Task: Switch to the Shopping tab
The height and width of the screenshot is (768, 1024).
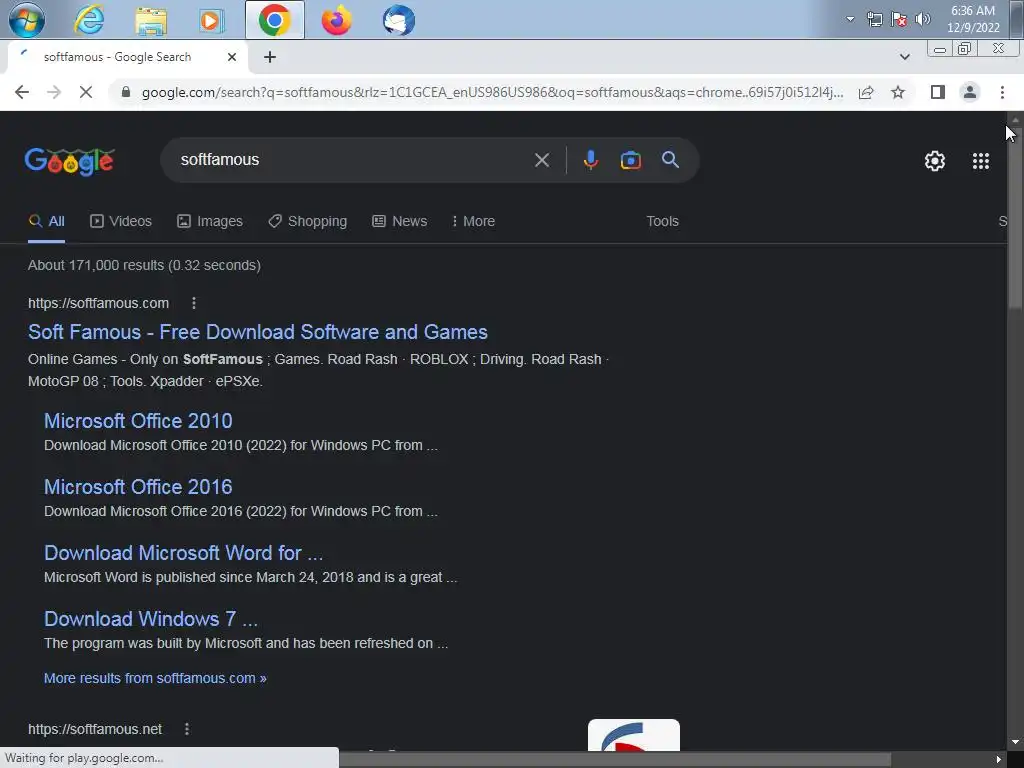Action: point(308,221)
